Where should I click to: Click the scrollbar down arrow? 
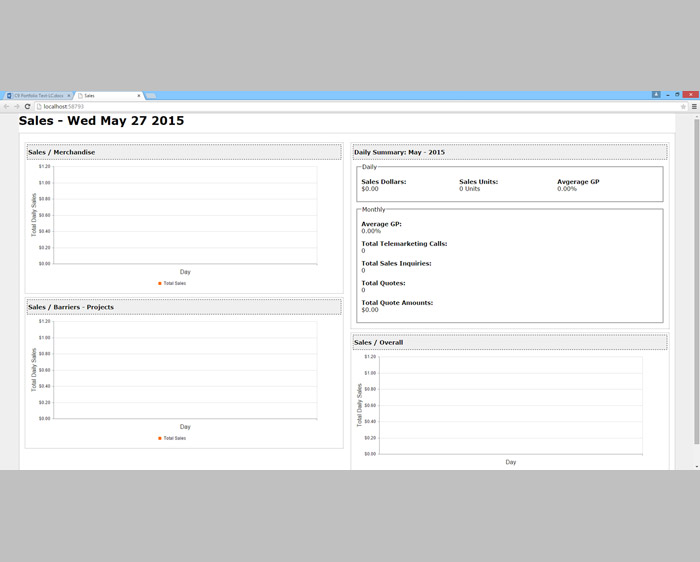696,466
